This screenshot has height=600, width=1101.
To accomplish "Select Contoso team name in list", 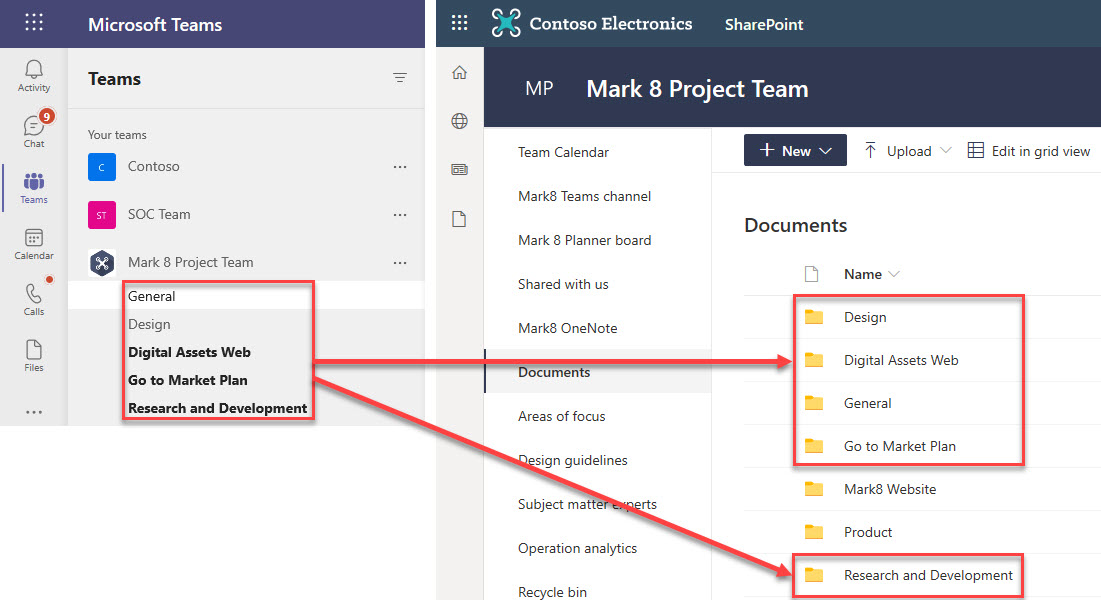I will point(154,167).
